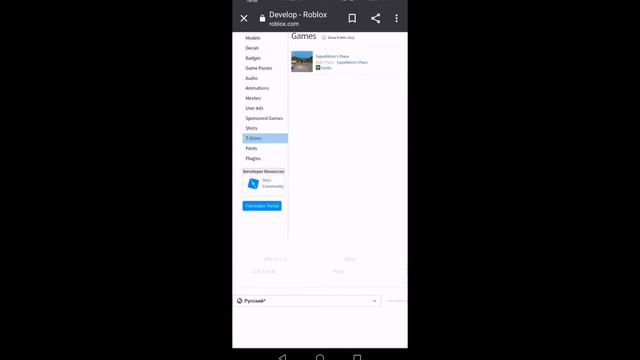Screen dimensions: 640x360
Task: Open the Docs link in Developer Resources
Action: pos(267,180)
